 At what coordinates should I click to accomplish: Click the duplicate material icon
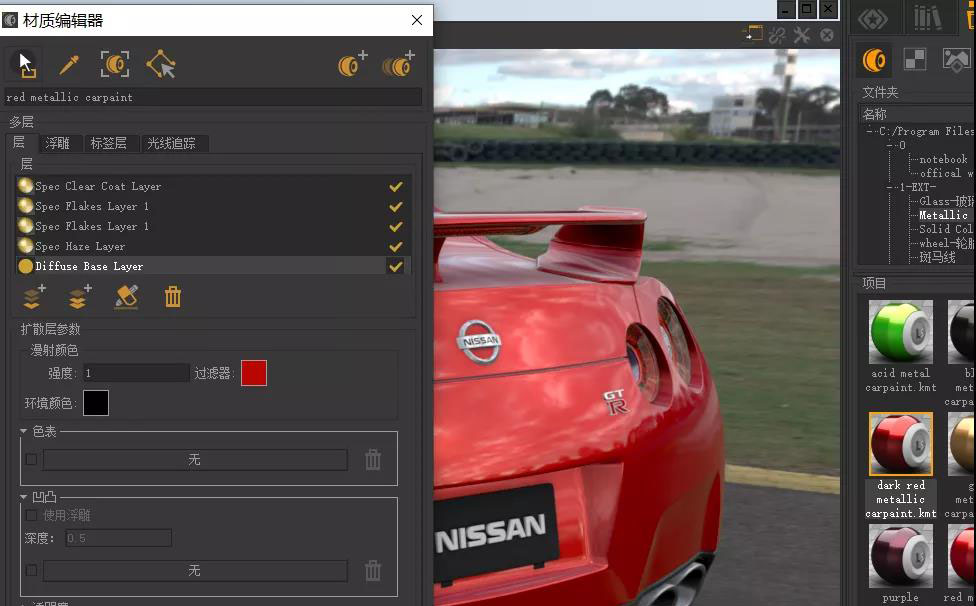coord(397,66)
